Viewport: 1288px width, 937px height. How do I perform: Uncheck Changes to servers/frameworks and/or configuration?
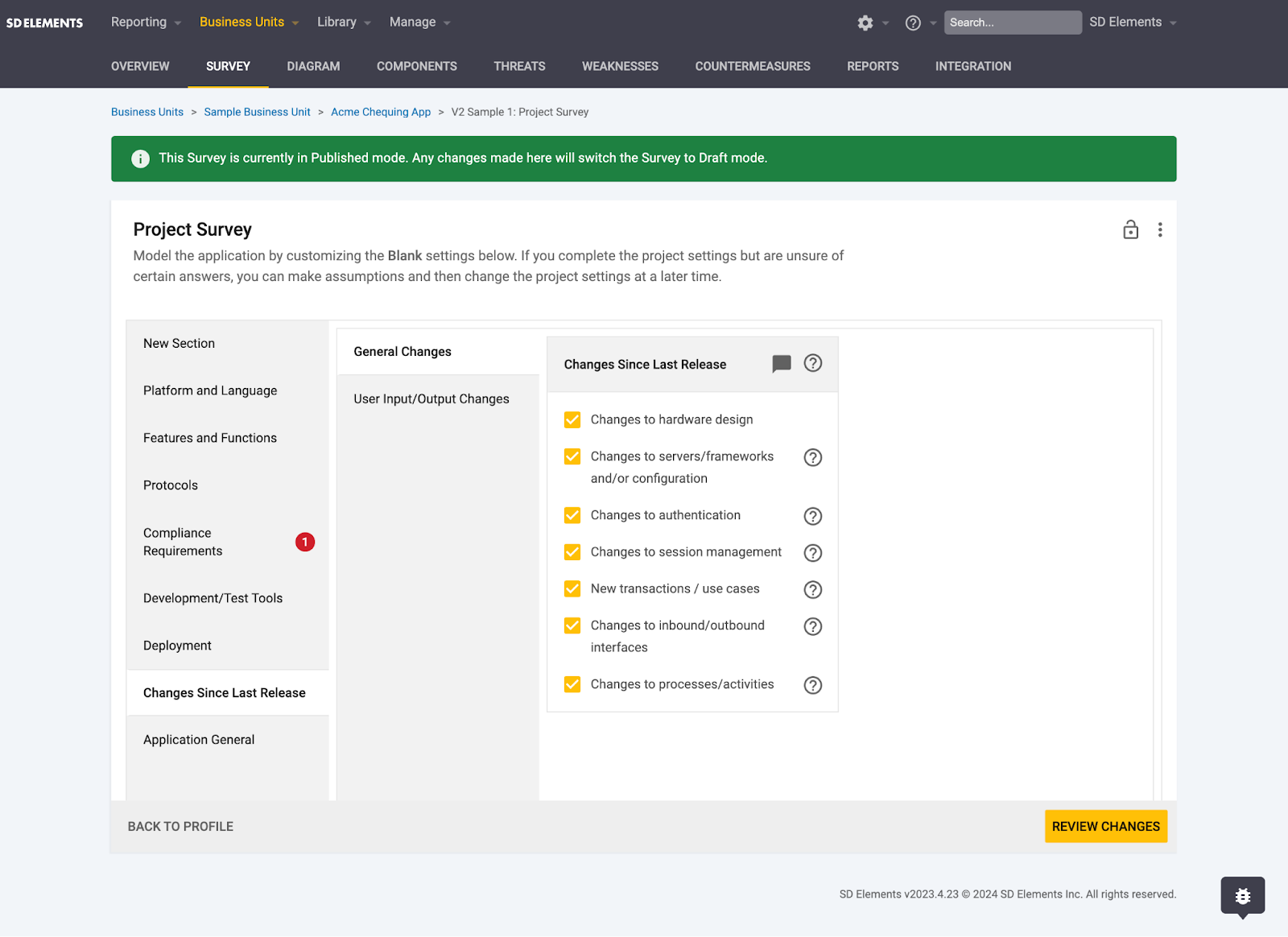coord(572,456)
